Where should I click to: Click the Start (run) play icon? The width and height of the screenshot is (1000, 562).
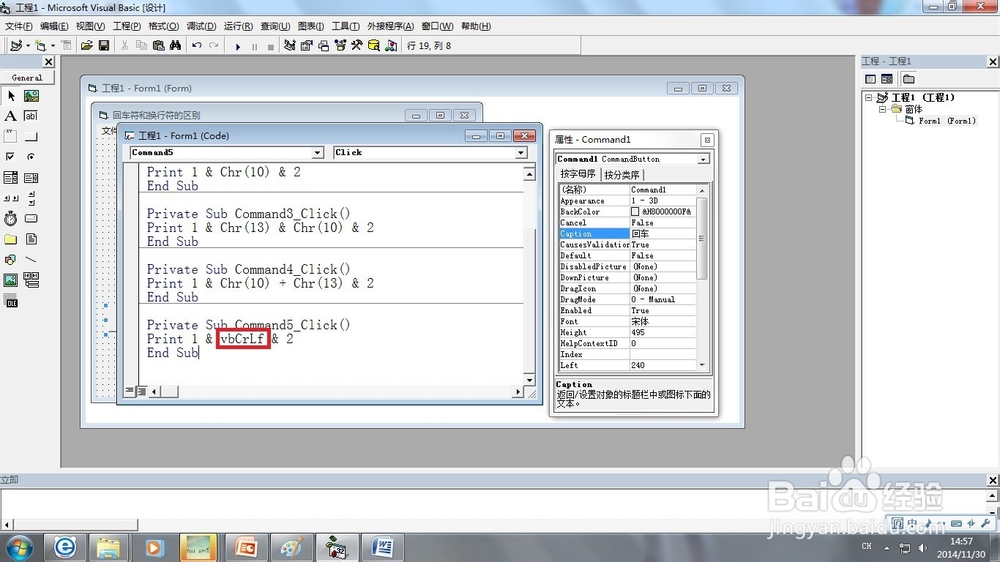coord(238,46)
